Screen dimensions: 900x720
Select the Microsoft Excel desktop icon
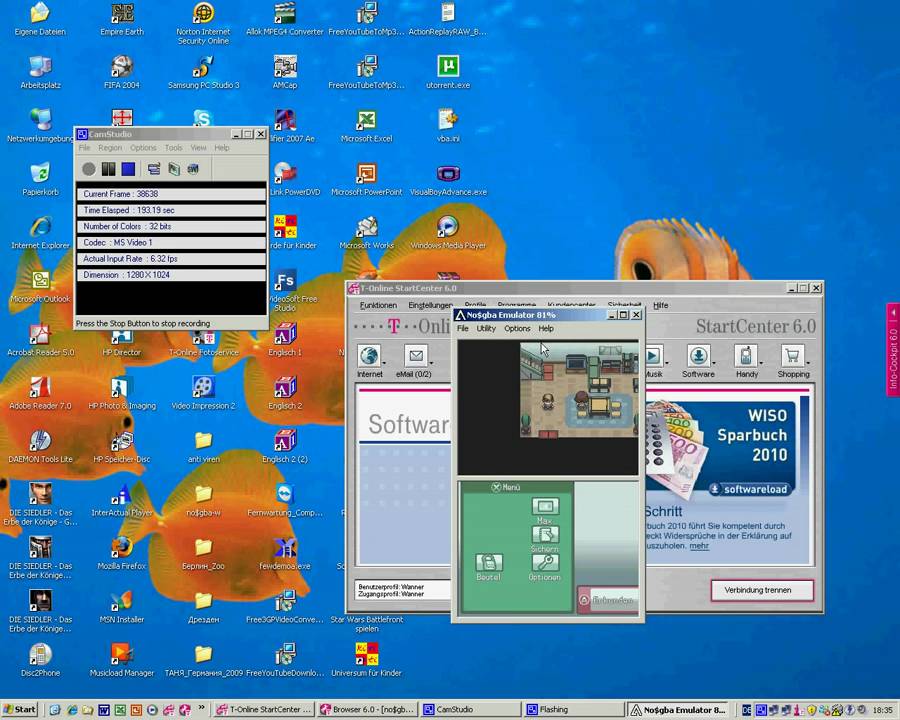click(366, 125)
